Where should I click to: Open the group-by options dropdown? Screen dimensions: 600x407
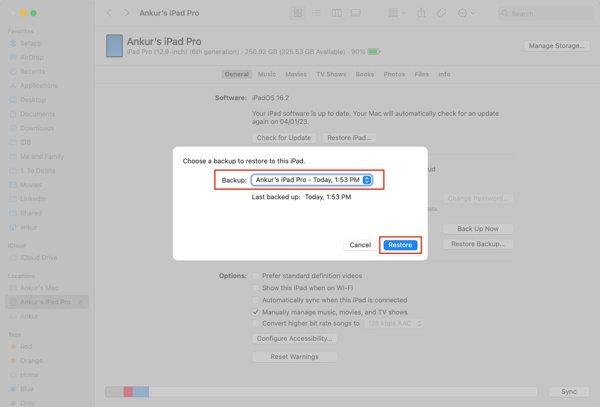[397, 13]
